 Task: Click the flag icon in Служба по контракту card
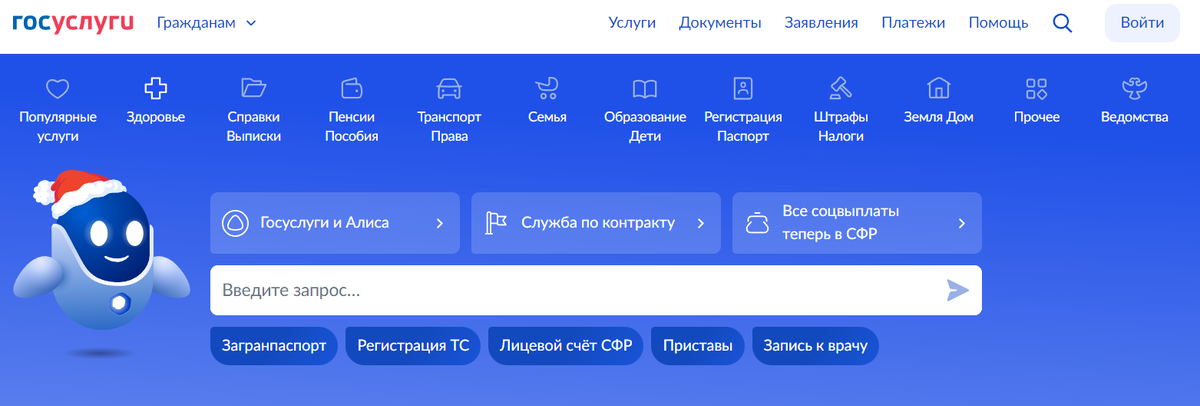(x=496, y=223)
